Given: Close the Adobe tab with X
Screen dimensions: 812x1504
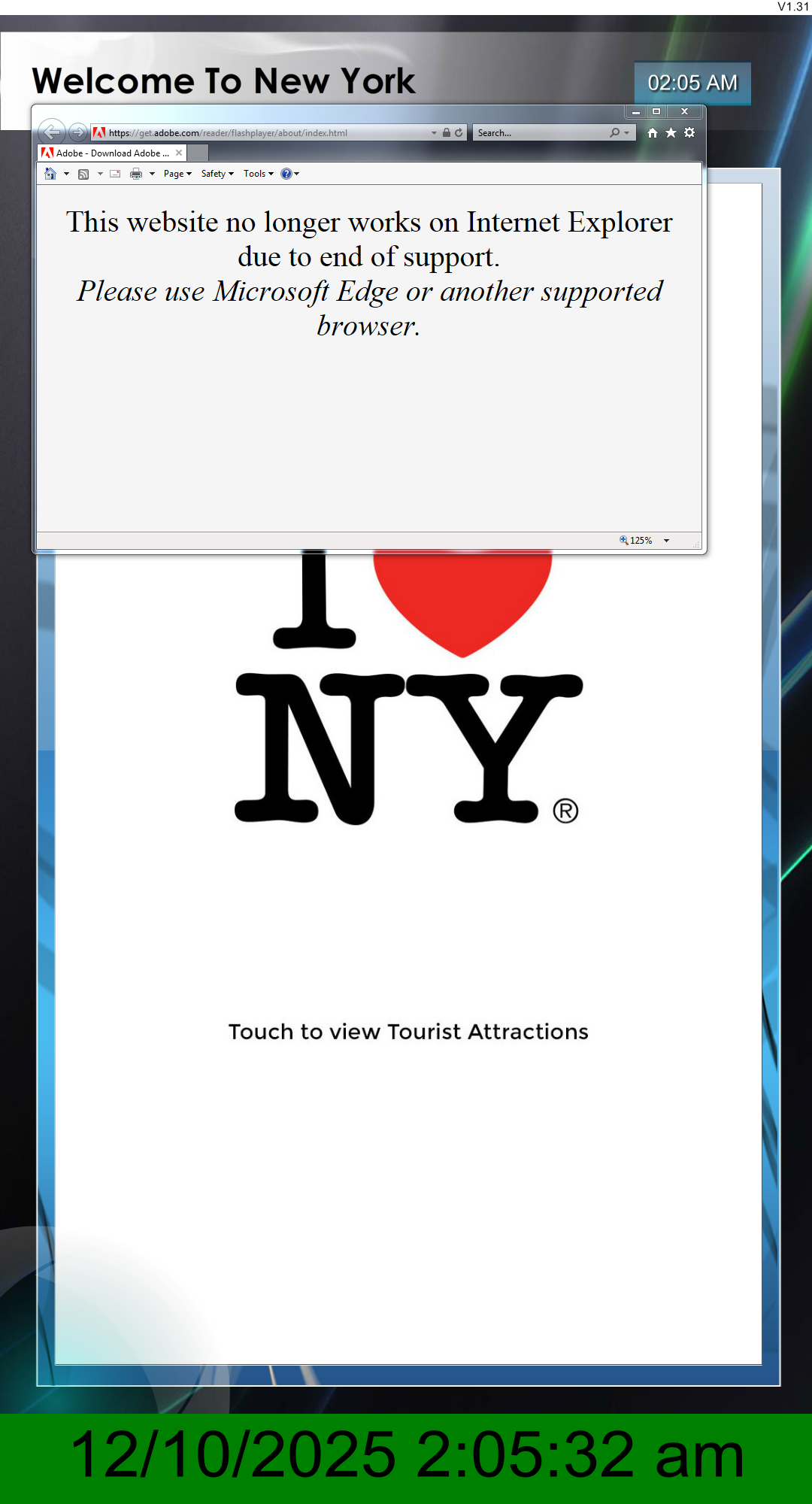Looking at the screenshot, I should pos(179,153).
